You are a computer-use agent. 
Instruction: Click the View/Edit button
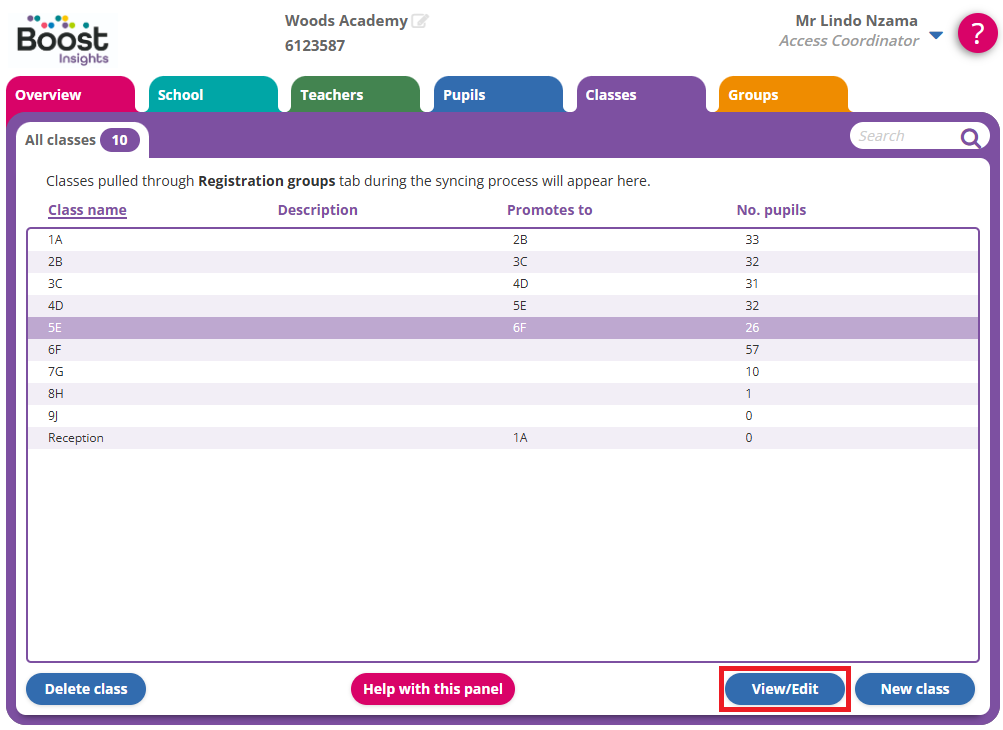click(x=785, y=689)
